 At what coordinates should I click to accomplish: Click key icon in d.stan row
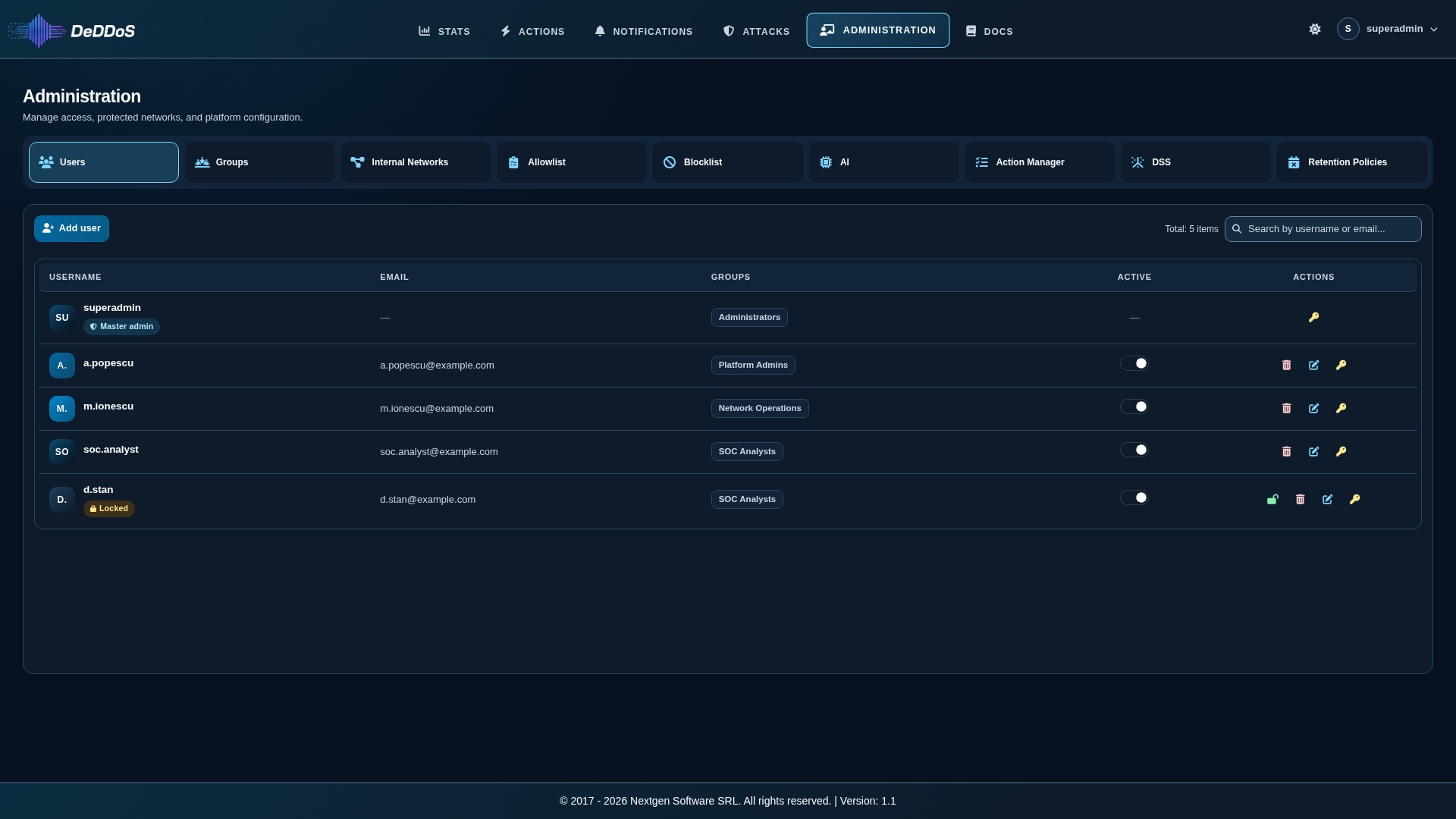pos(1354,500)
